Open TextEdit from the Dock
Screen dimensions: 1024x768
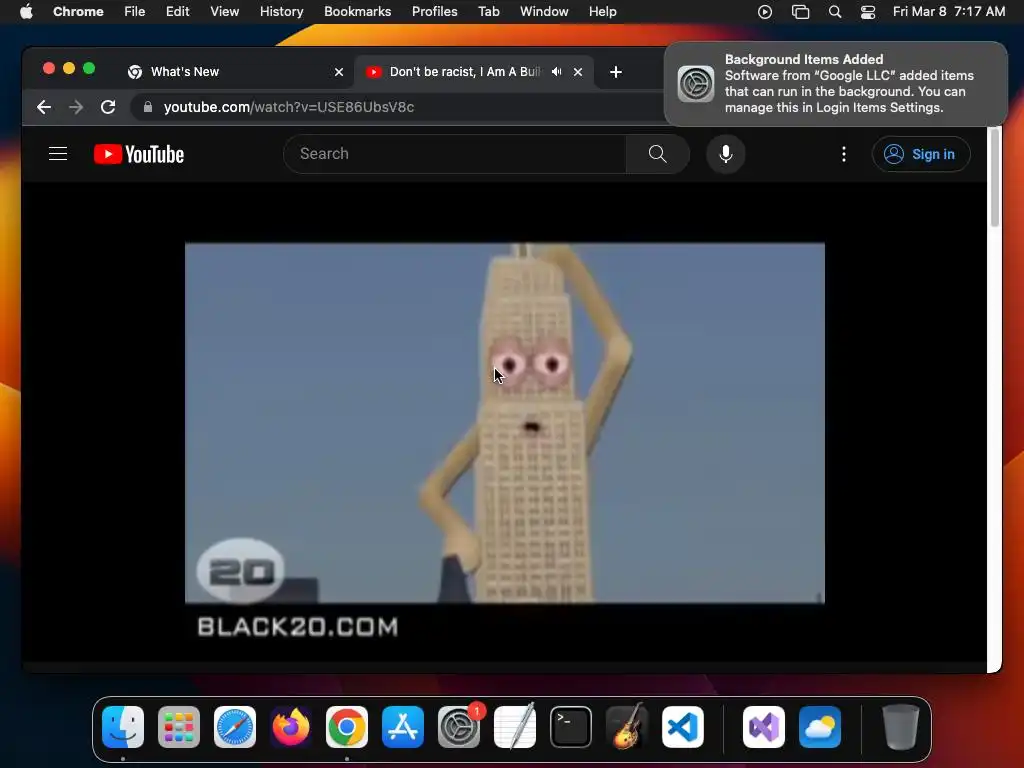click(x=515, y=727)
